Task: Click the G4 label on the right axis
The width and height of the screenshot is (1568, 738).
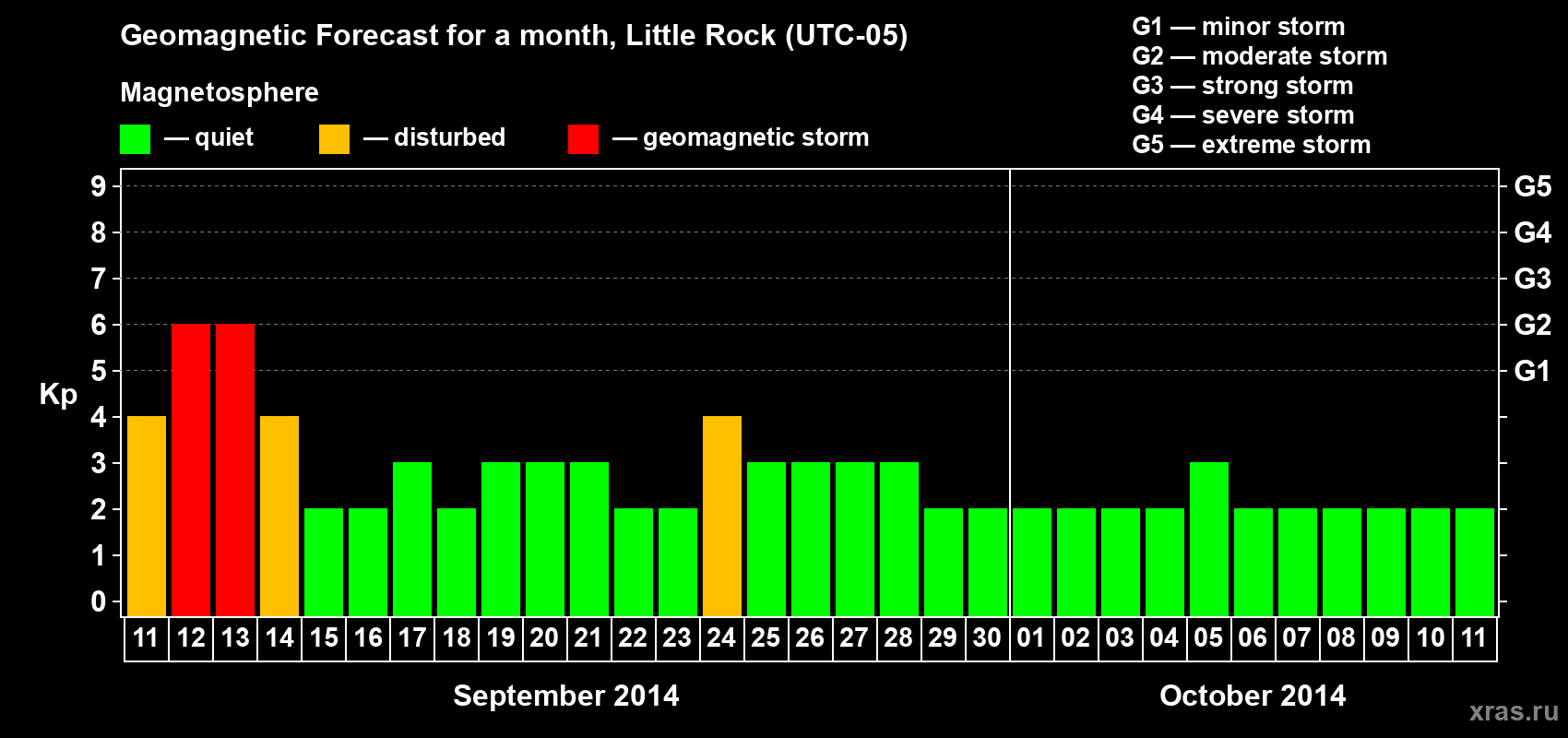Action: 1533,232
